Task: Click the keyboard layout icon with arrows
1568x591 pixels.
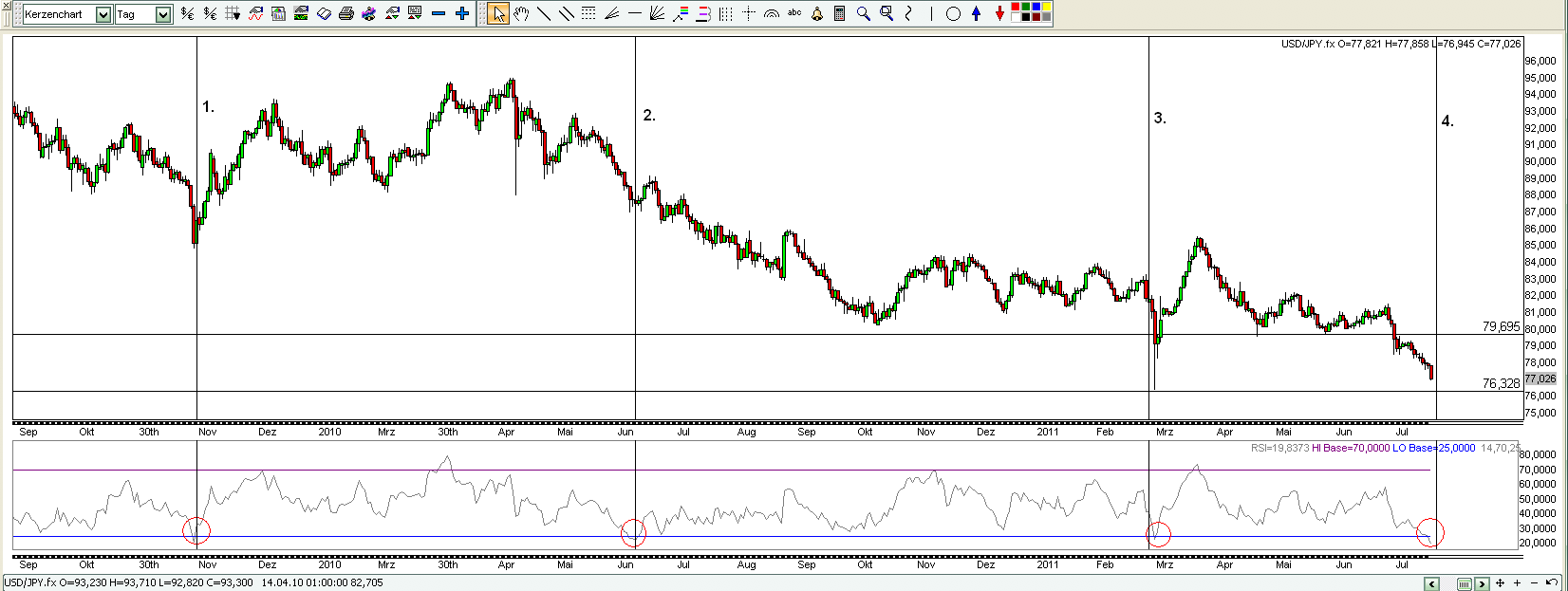Action: click(415, 13)
